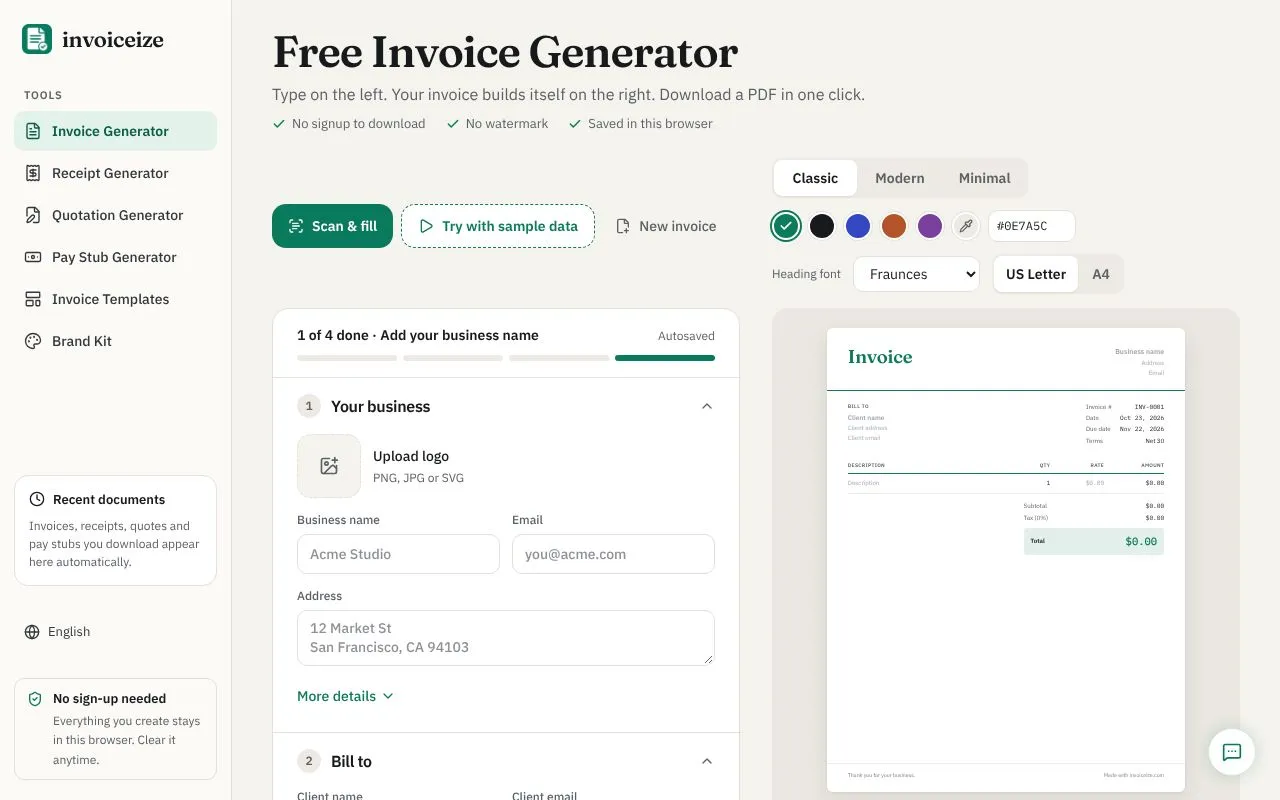Open the Heading font dropdown
The width and height of the screenshot is (1280, 800).
[x=916, y=274]
